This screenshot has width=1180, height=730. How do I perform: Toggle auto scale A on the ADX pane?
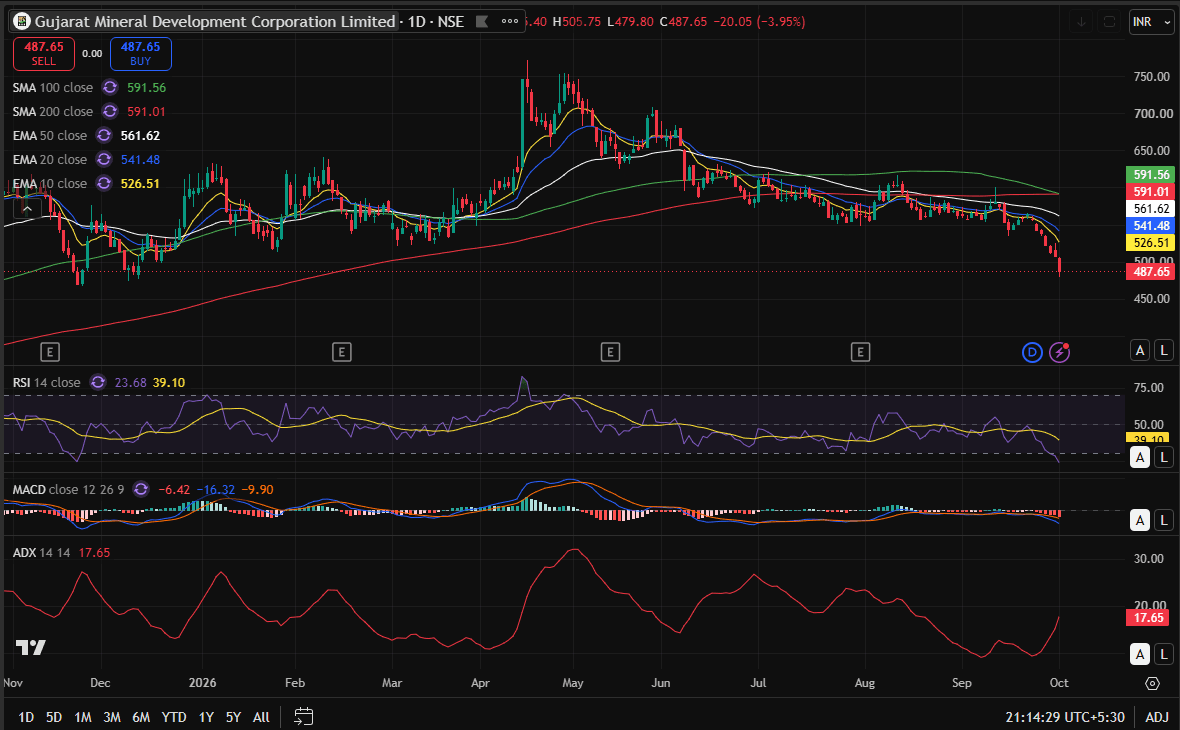pyautogui.click(x=1140, y=654)
